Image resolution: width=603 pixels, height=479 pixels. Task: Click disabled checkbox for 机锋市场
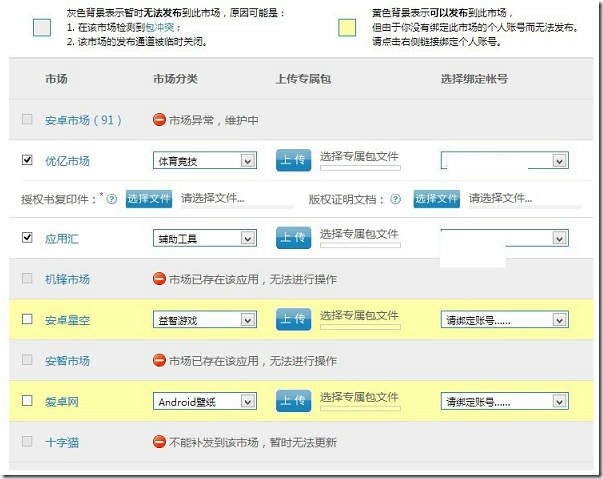(x=27, y=278)
